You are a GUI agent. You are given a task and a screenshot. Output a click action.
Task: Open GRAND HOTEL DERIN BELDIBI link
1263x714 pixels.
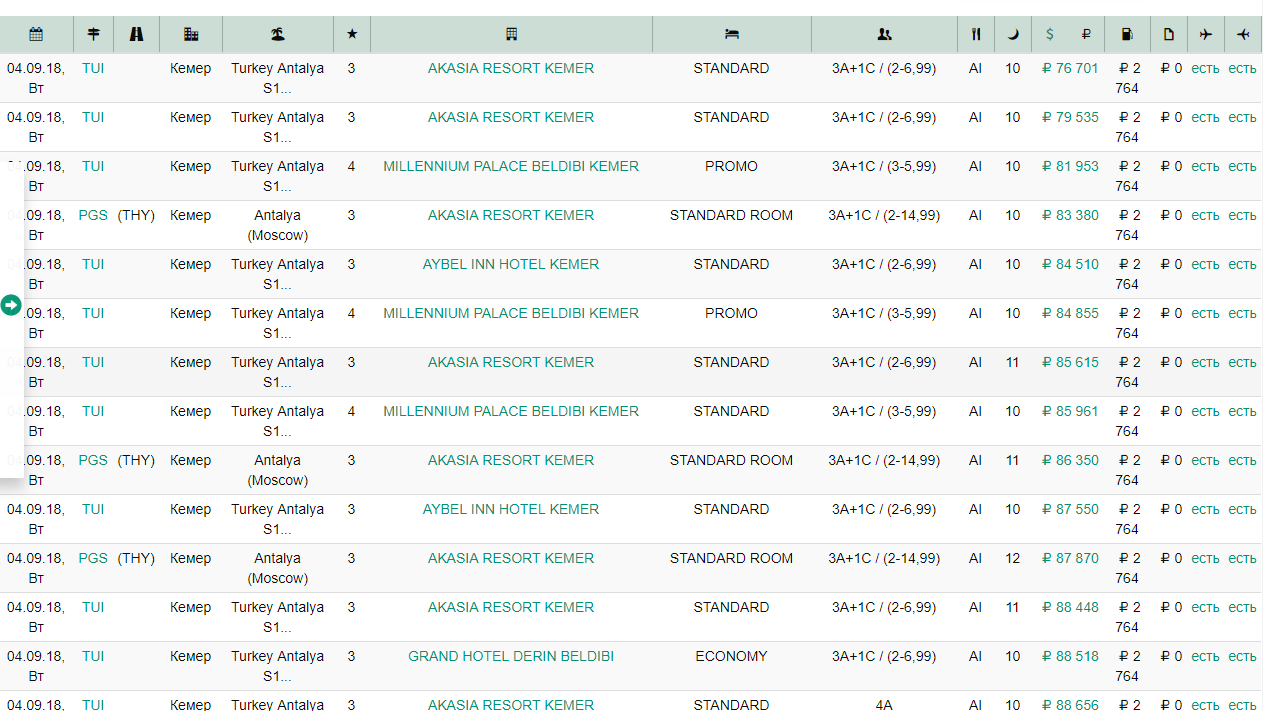(511, 656)
